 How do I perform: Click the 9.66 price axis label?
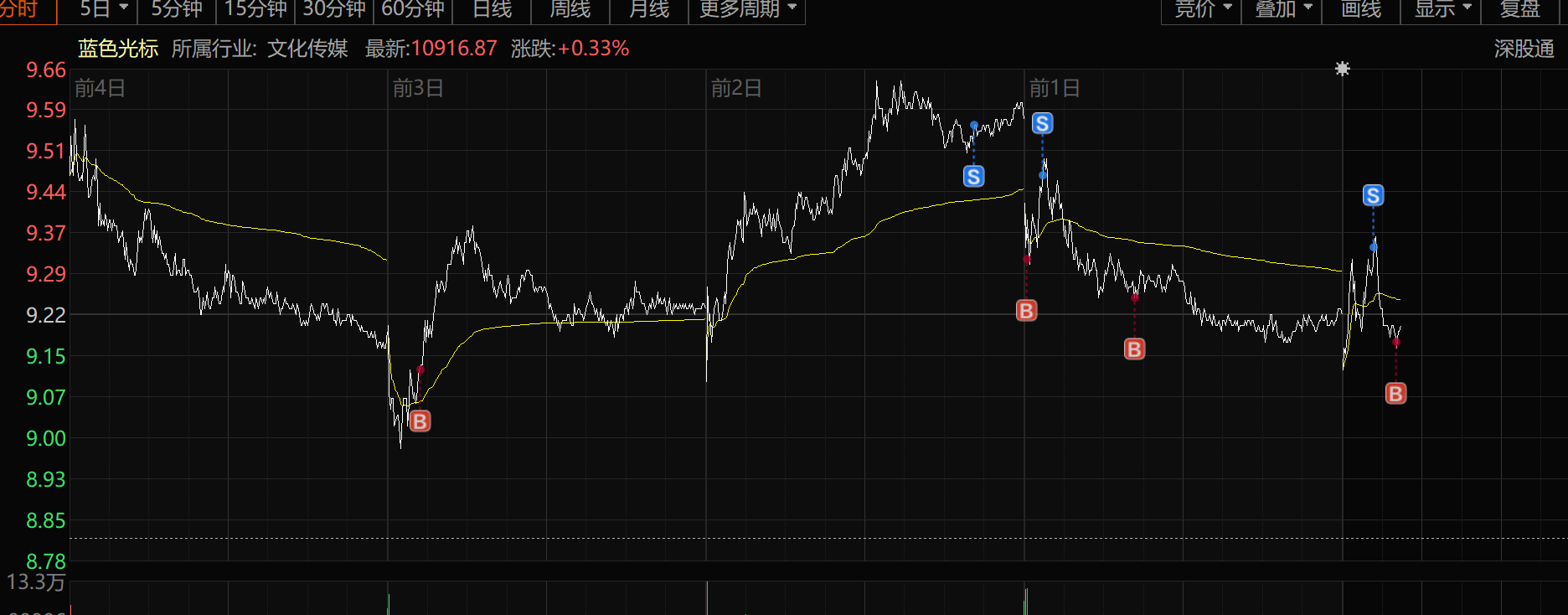pyautogui.click(x=46, y=70)
